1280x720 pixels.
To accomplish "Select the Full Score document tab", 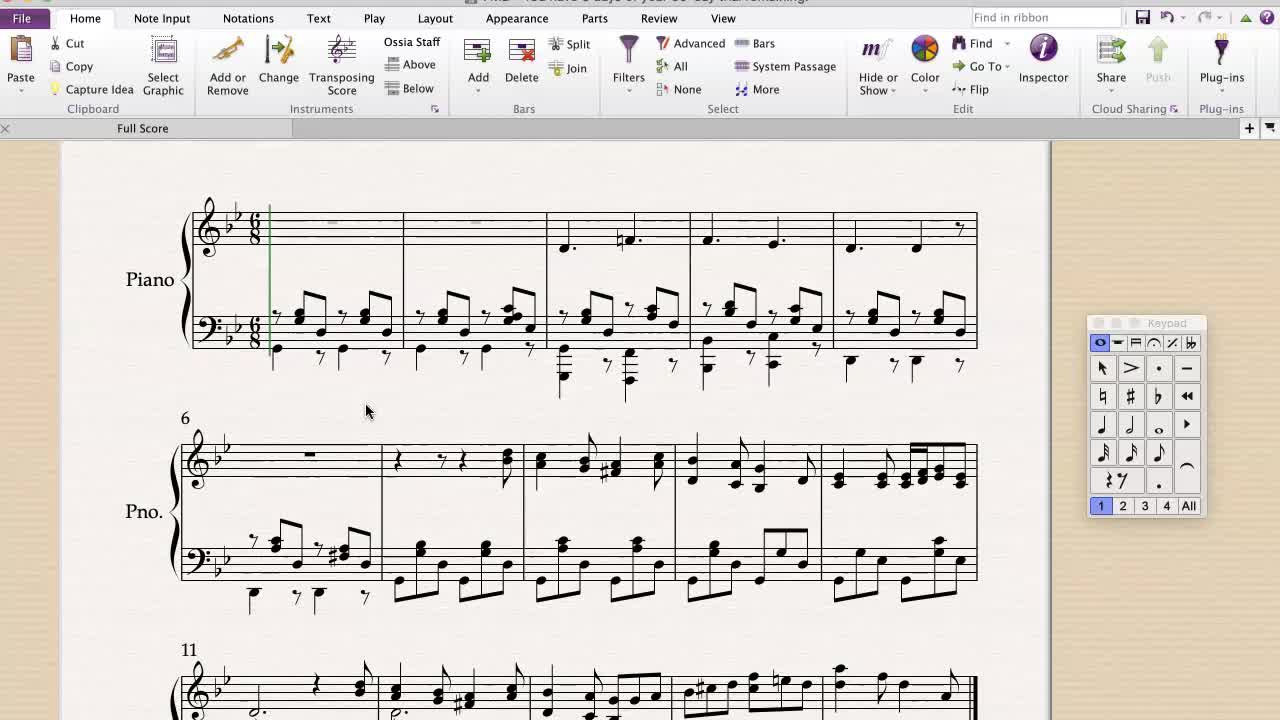I will pyautogui.click(x=143, y=128).
